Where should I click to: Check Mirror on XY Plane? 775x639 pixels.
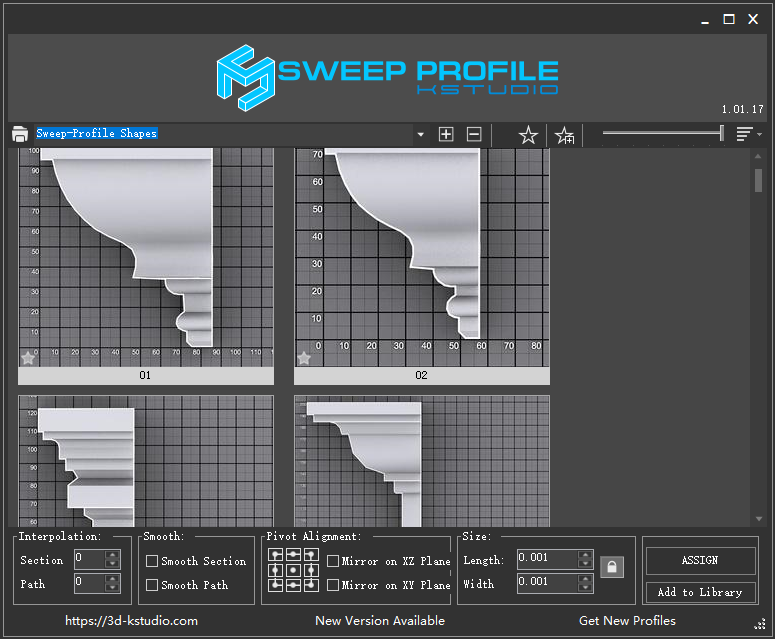[333, 585]
